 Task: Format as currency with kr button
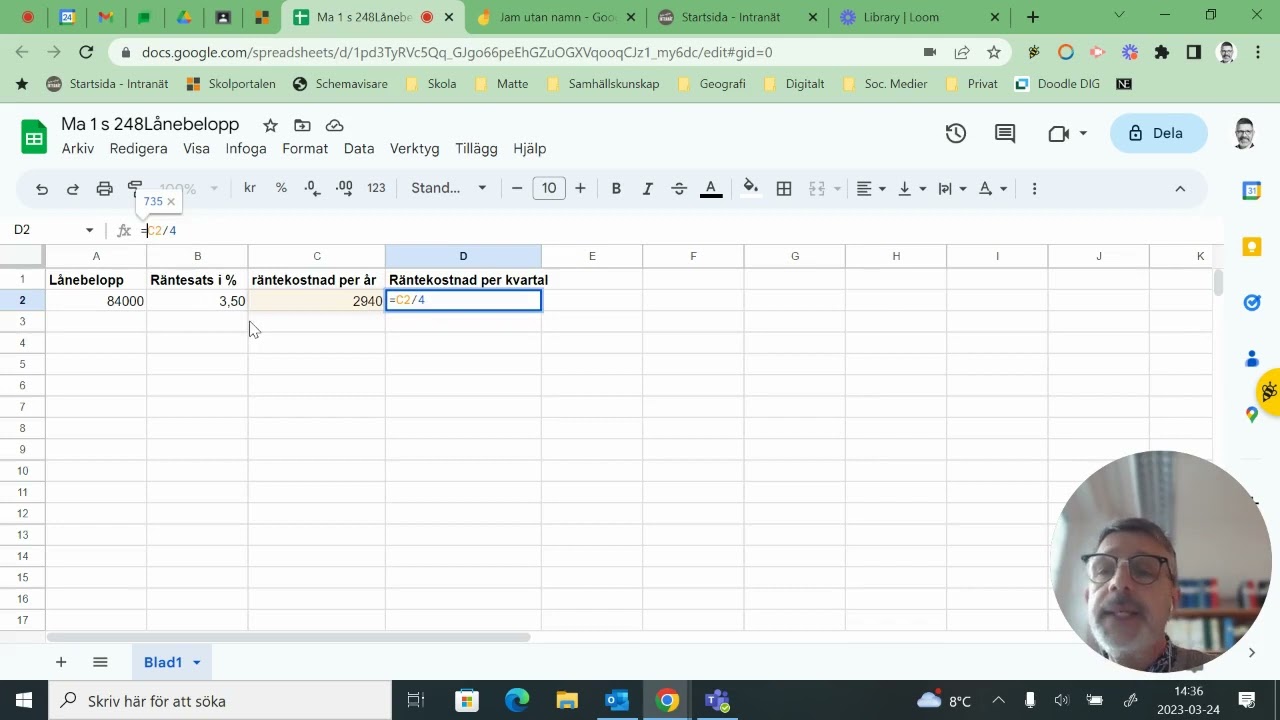pyautogui.click(x=250, y=188)
